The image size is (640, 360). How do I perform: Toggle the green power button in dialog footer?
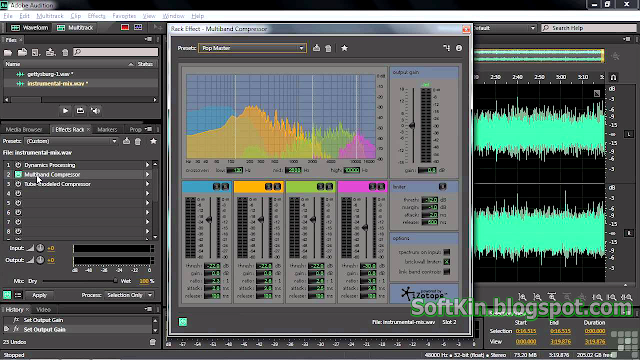183,322
